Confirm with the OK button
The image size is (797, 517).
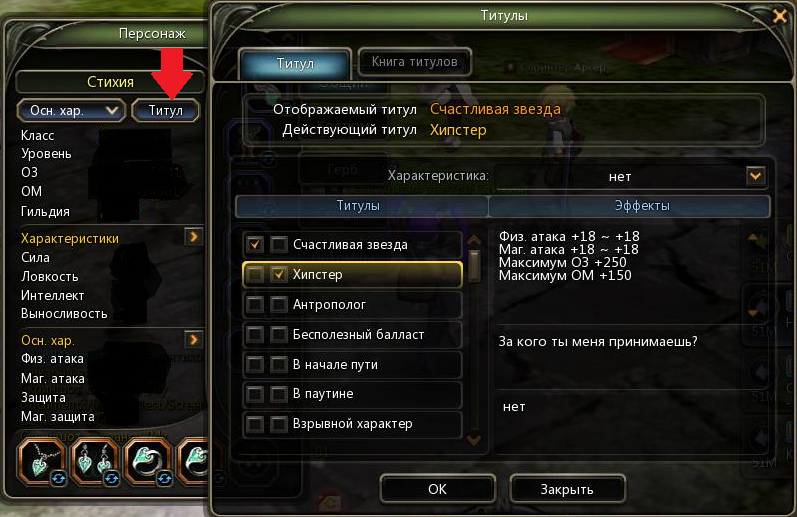[437, 489]
